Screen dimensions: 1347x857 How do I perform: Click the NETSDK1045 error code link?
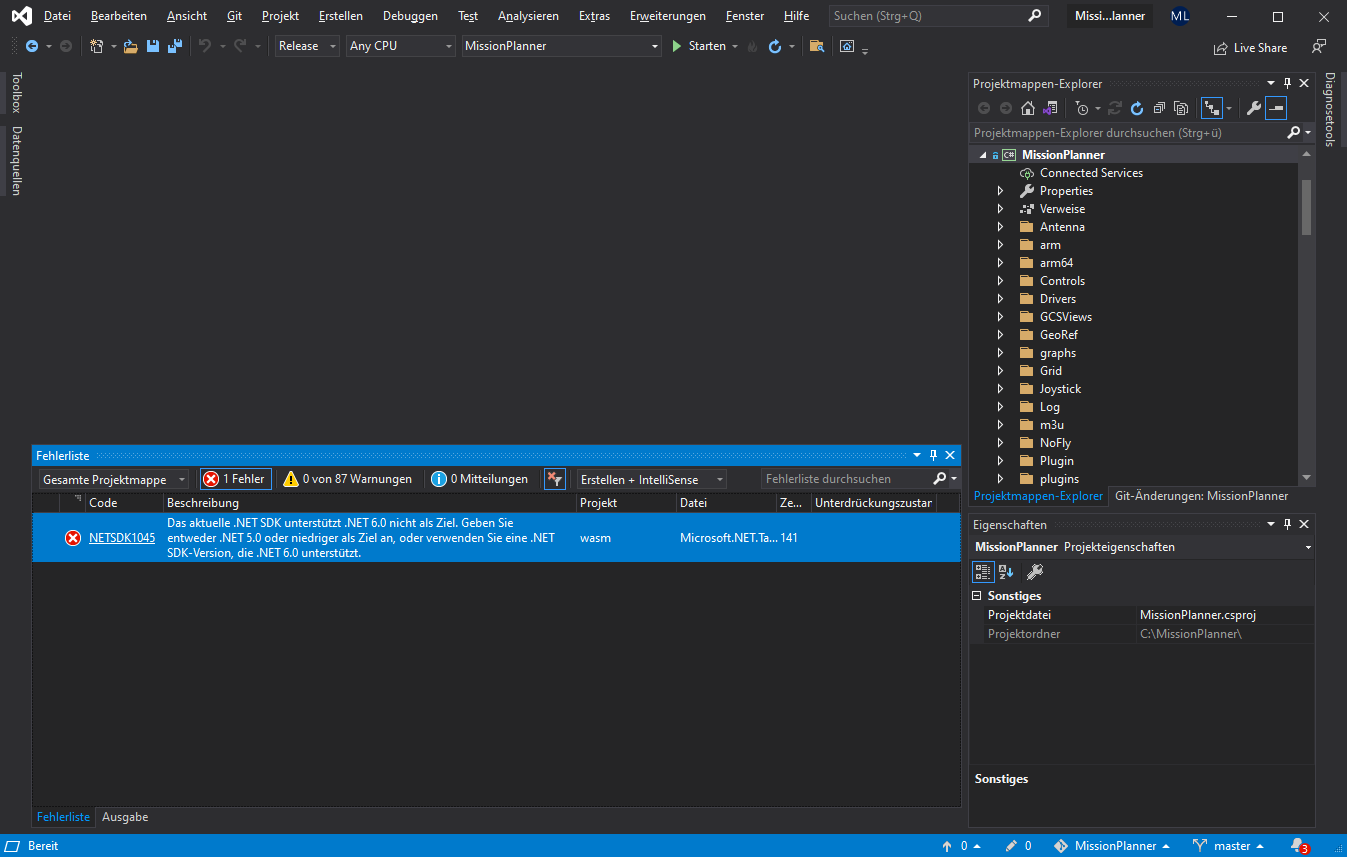pos(122,537)
